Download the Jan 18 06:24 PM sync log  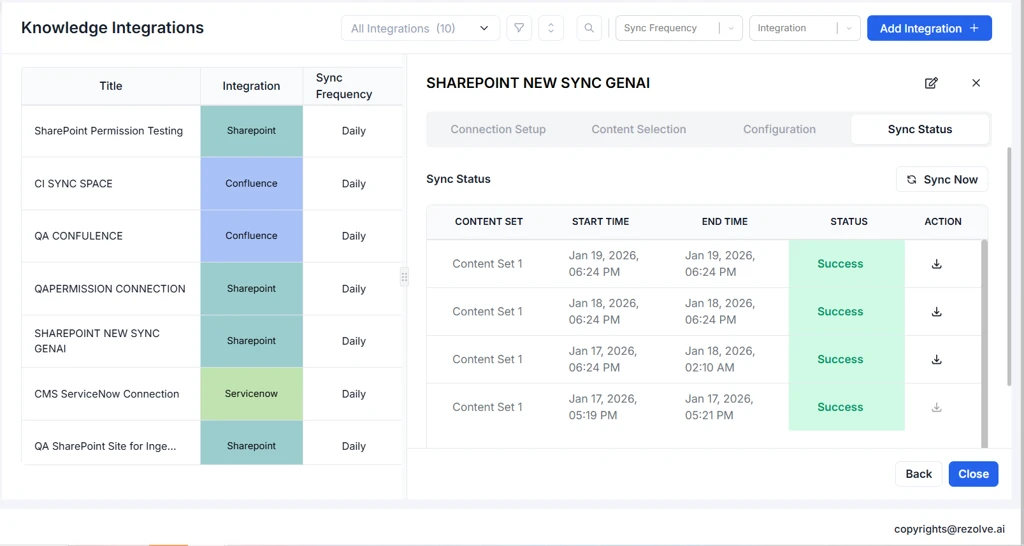tap(937, 312)
